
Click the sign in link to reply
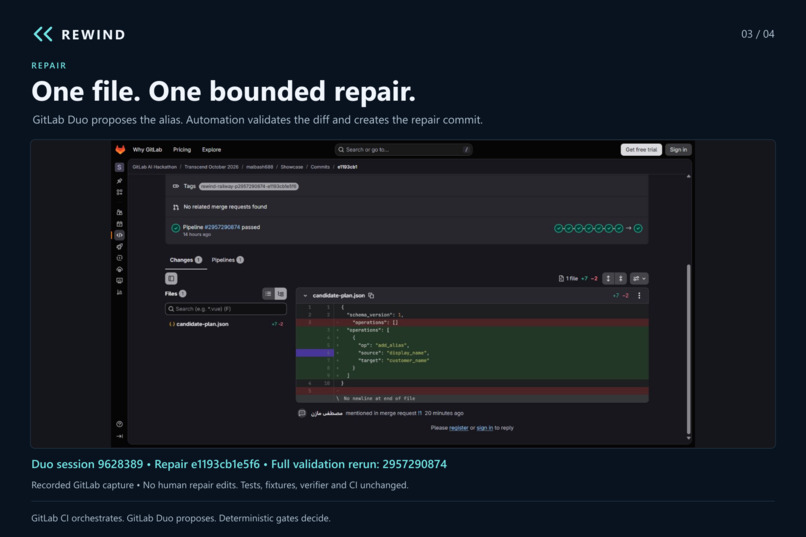(485, 428)
